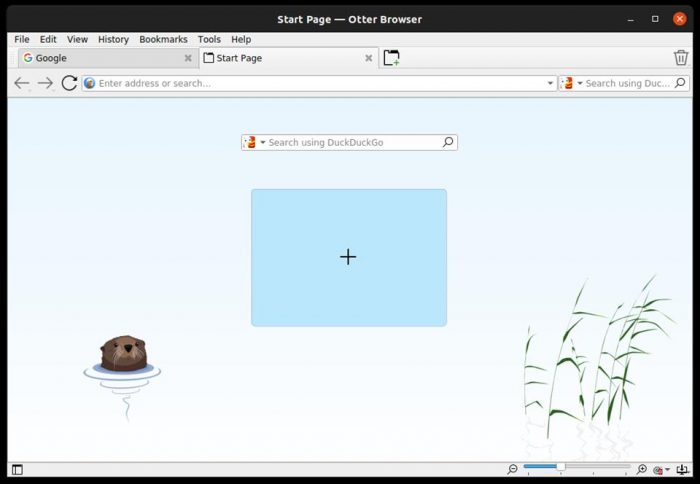The height and width of the screenshot is (484, 700).
Task: Add a new speed dial tile
Action: click(348, 257)
